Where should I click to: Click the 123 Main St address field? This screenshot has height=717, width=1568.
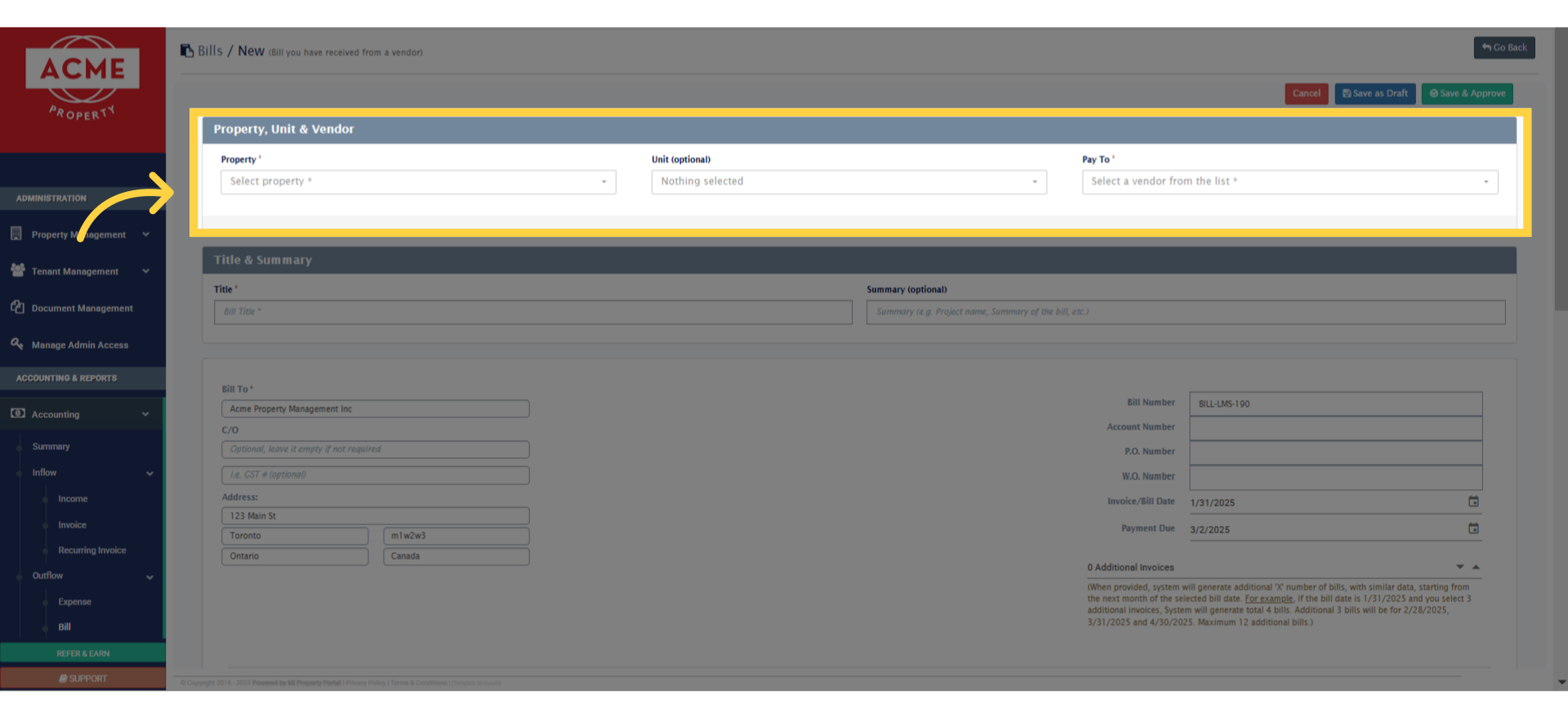pos(376,515)
